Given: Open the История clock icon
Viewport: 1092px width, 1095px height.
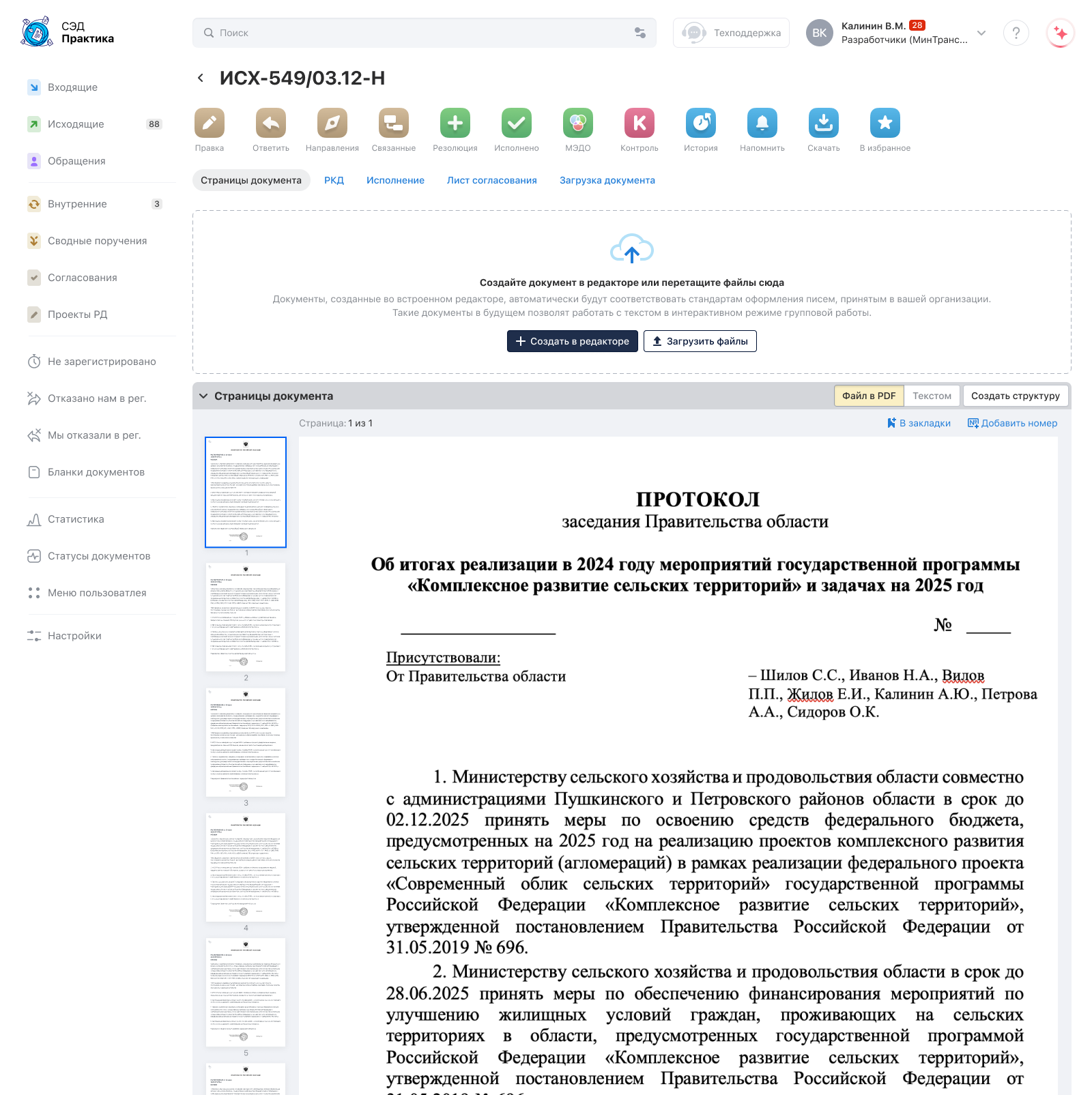Looking at the screenshot, I should (701, 123).
